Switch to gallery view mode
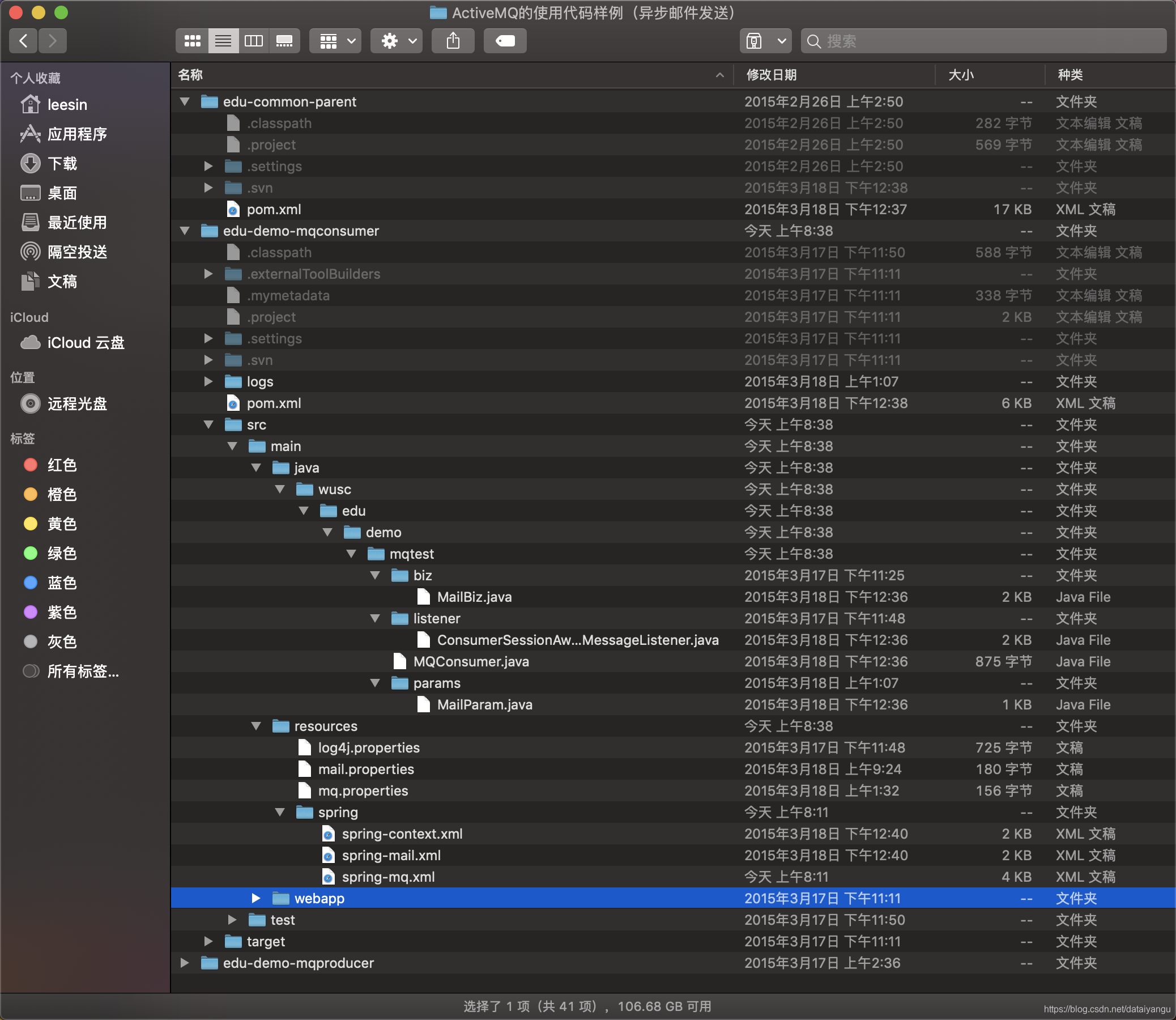 pos(284,41)
